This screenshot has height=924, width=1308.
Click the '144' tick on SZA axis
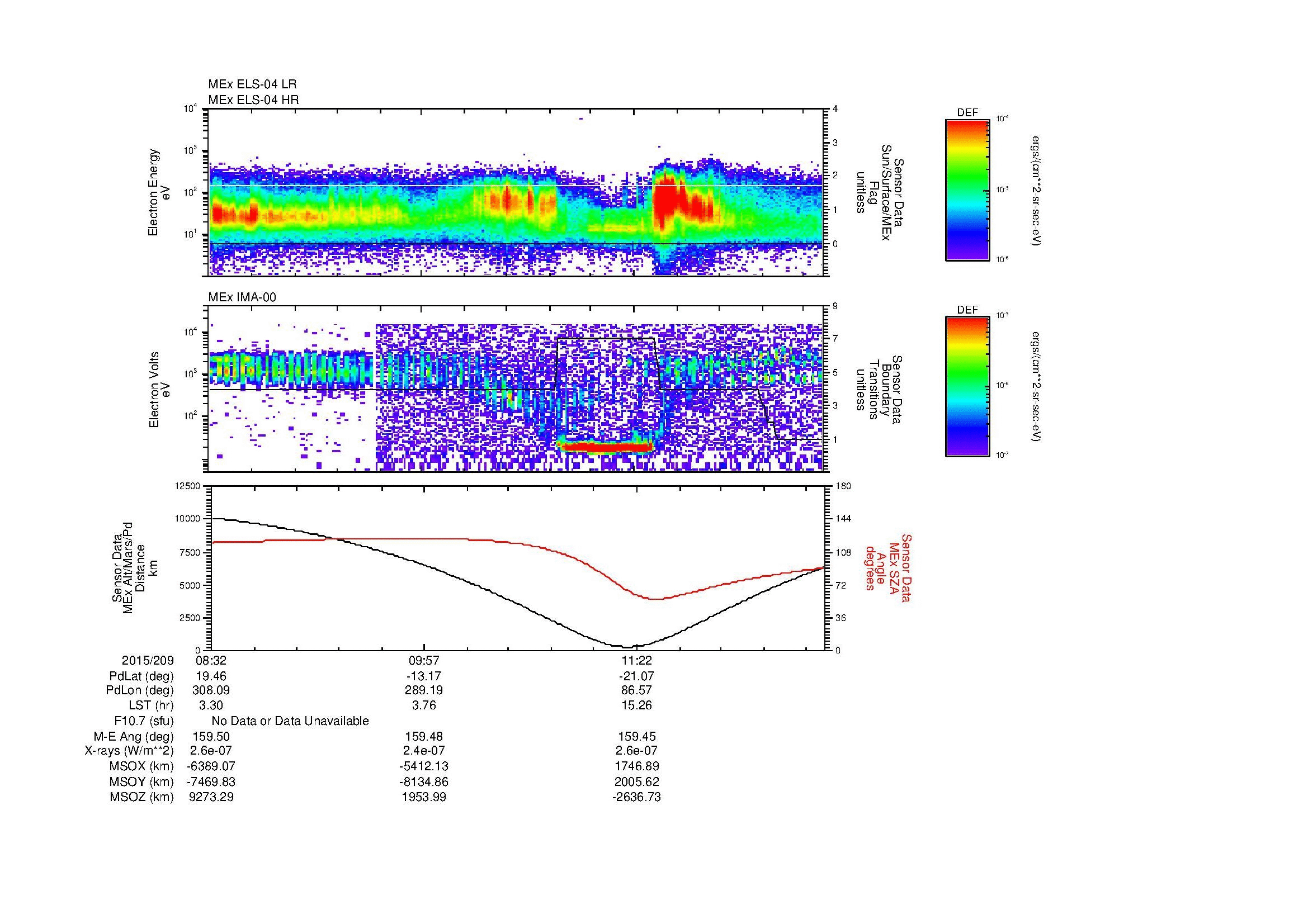tap(843, 519)
